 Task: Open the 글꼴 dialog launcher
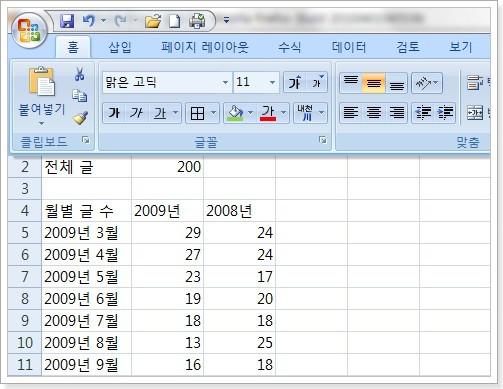(x=322, y=140)
